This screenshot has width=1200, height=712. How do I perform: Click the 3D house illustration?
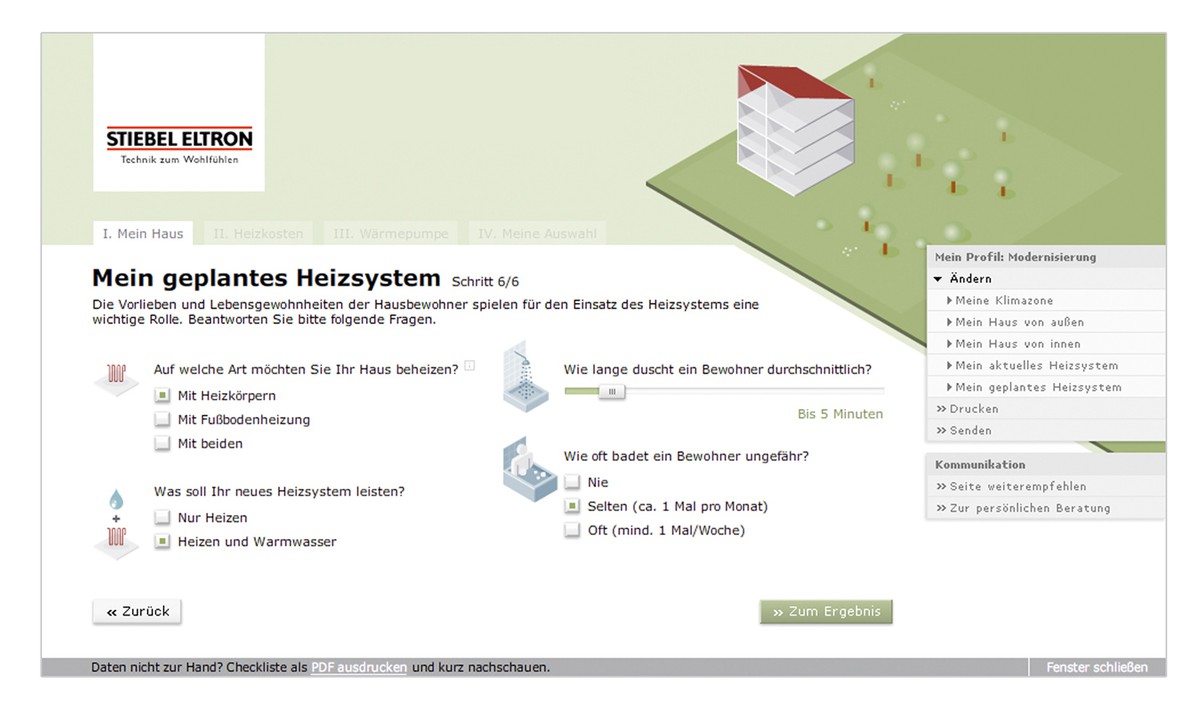click(793, 132)
